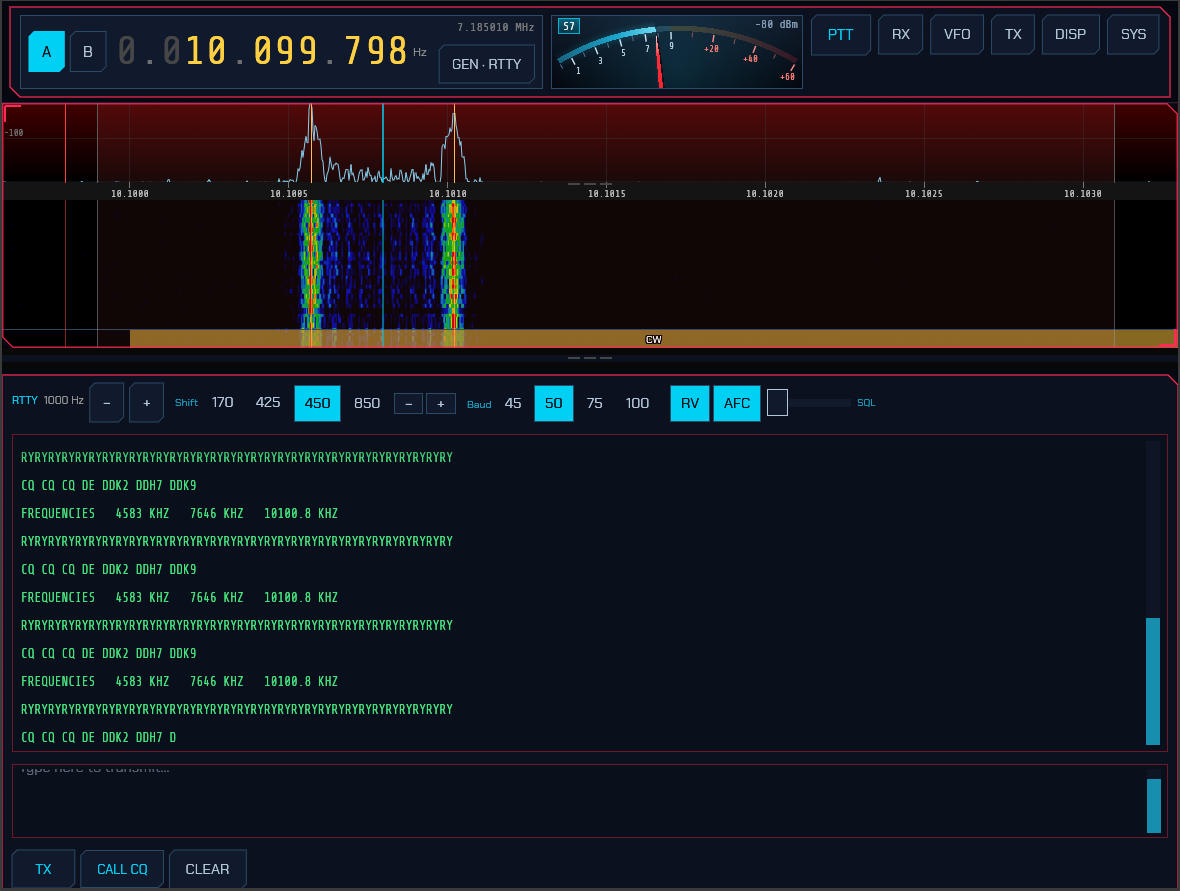Click the S-meter gauge

coord(677,52)
